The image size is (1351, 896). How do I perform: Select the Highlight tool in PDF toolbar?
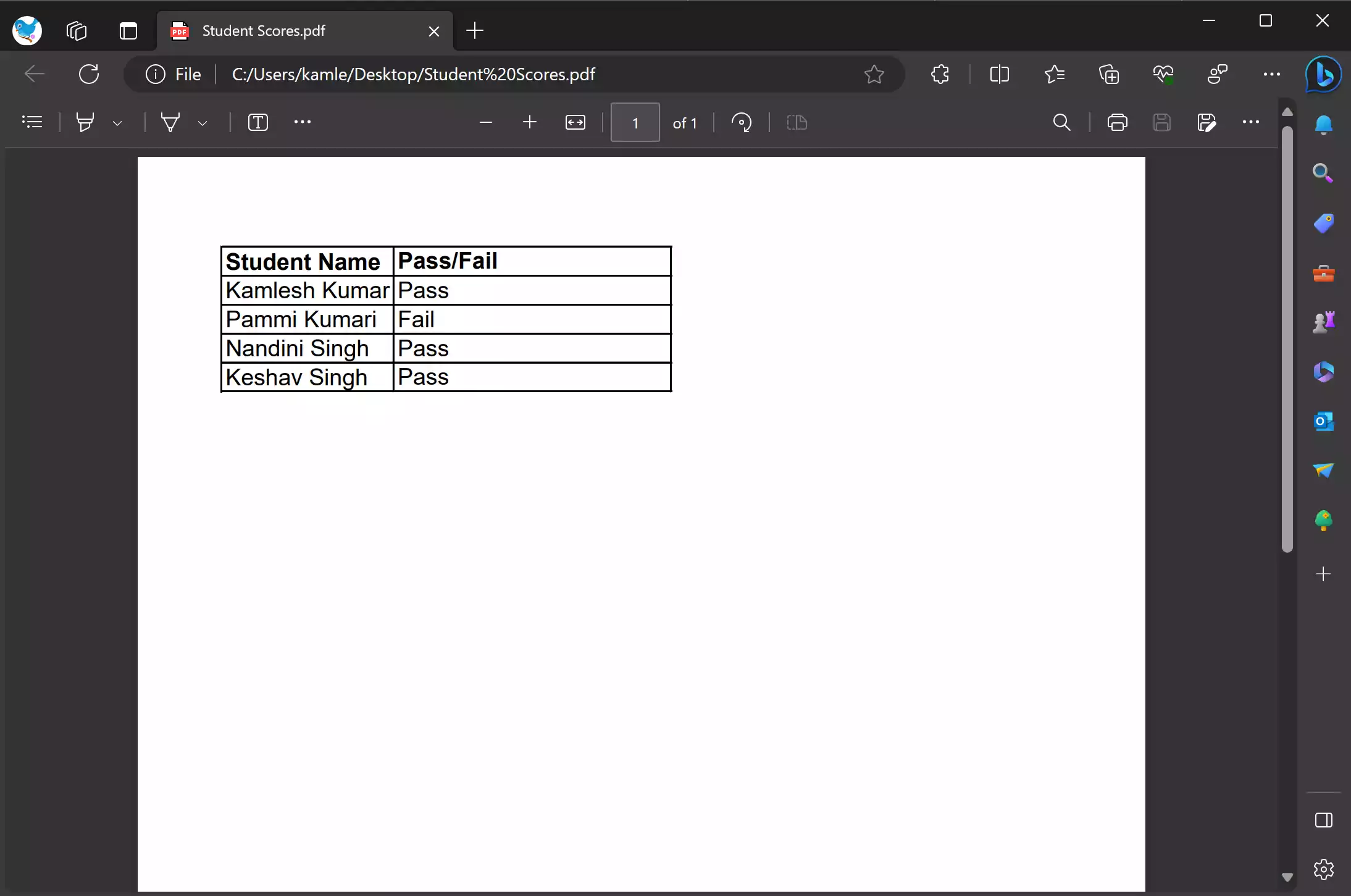85,122
